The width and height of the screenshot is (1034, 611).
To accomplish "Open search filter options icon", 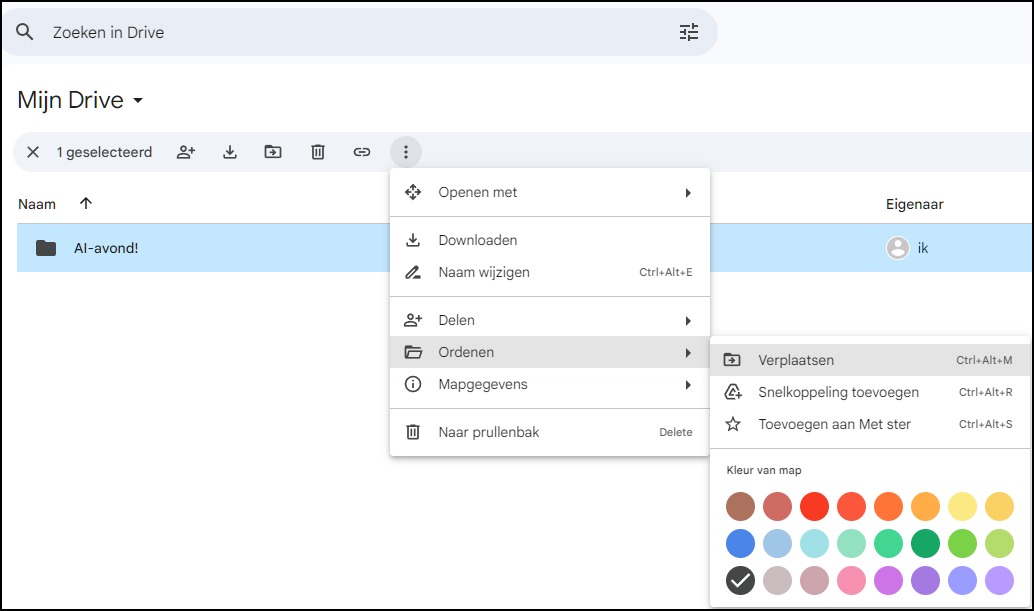I will (689, 32).
